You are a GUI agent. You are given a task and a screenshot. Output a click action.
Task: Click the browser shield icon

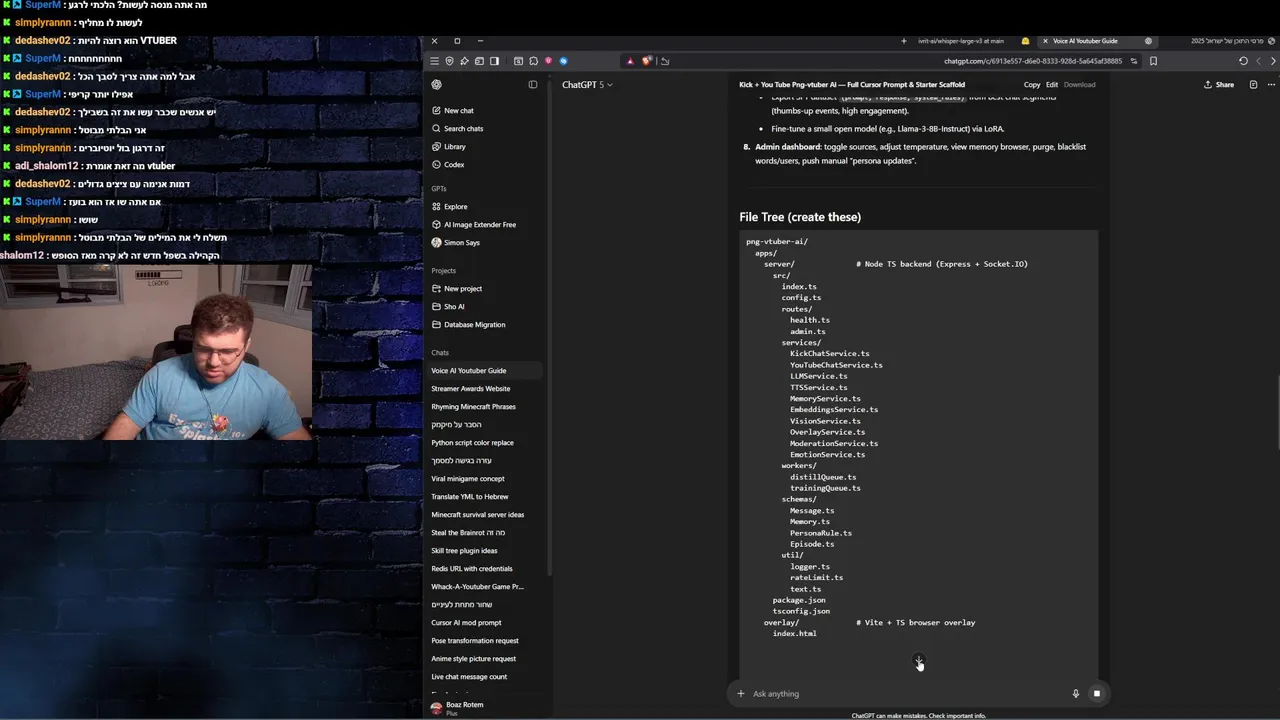click(449, 61)
